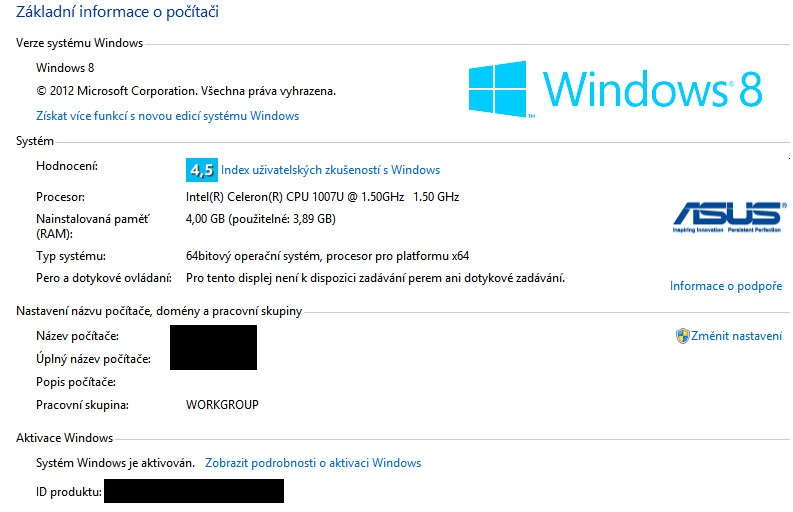Click the Úplný název počítače label

pyautogui.click(x=93, y=359)
